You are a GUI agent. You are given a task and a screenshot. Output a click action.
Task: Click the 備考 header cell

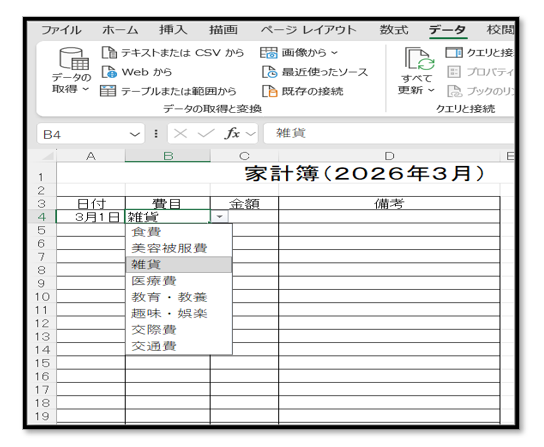click(389, 203)
